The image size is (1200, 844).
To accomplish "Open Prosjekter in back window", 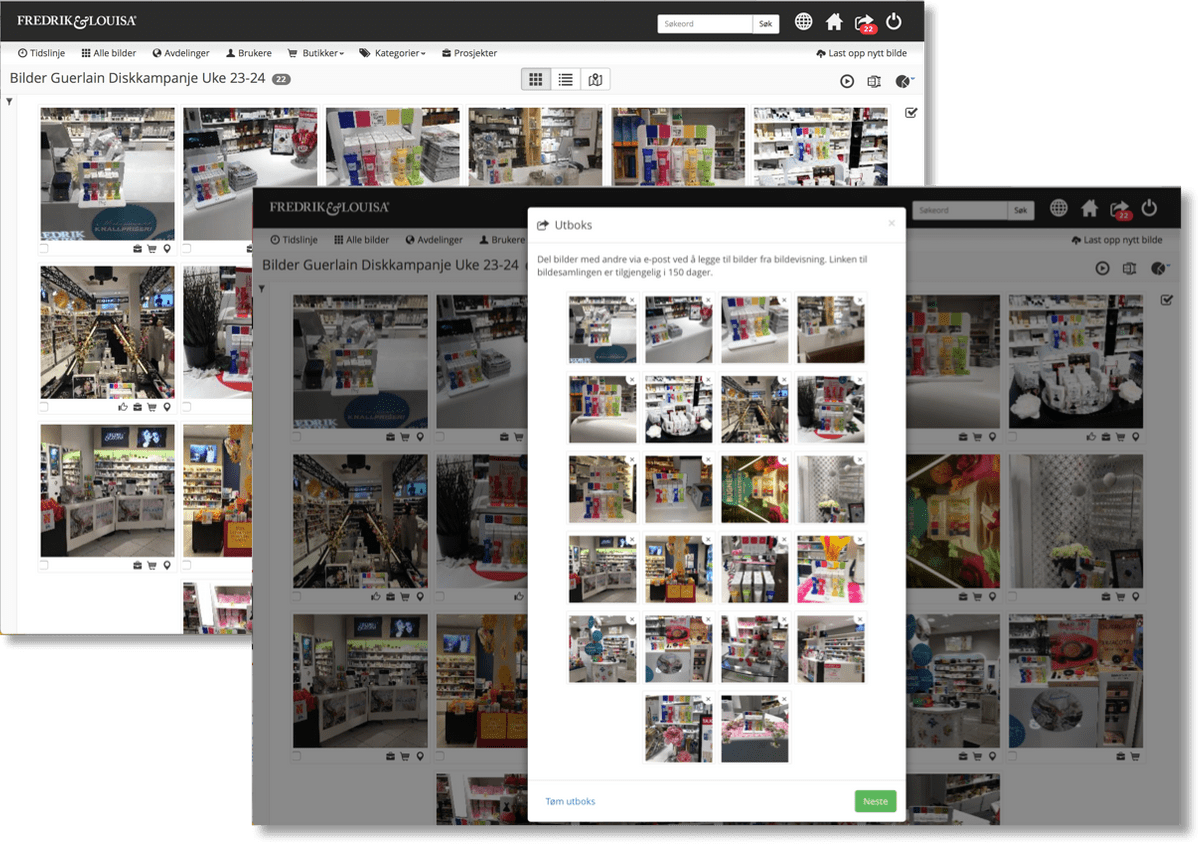I will tap(468, 53).
